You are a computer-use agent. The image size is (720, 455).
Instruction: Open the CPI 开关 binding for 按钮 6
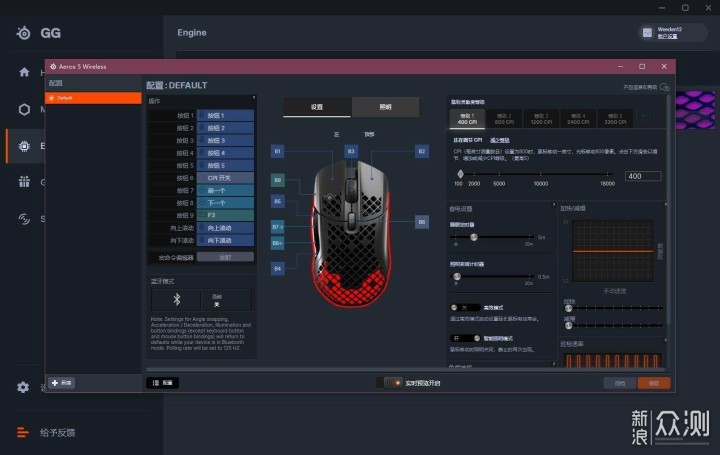pos(225,178)
